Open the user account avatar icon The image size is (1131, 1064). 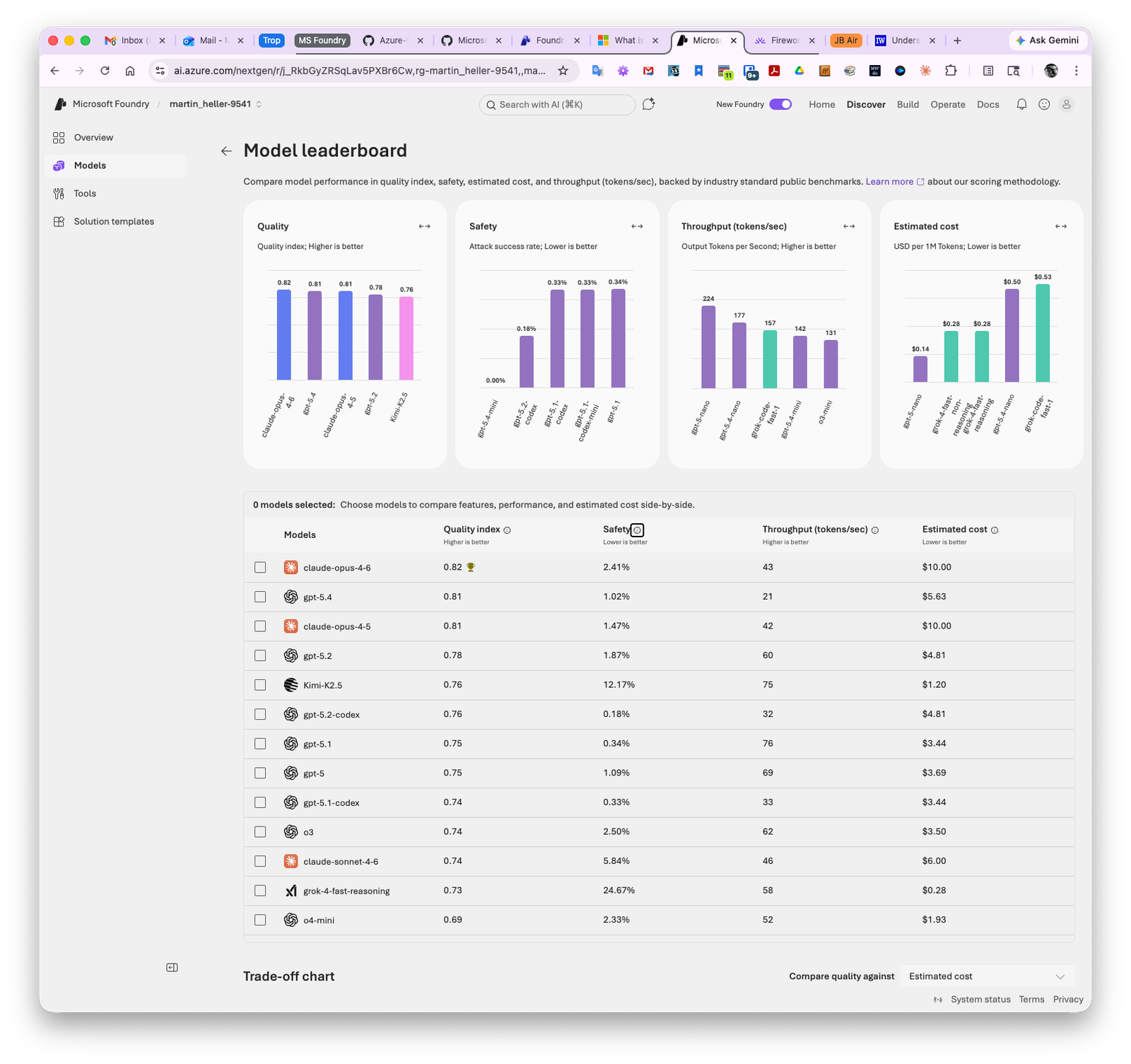click(1067, 104)
